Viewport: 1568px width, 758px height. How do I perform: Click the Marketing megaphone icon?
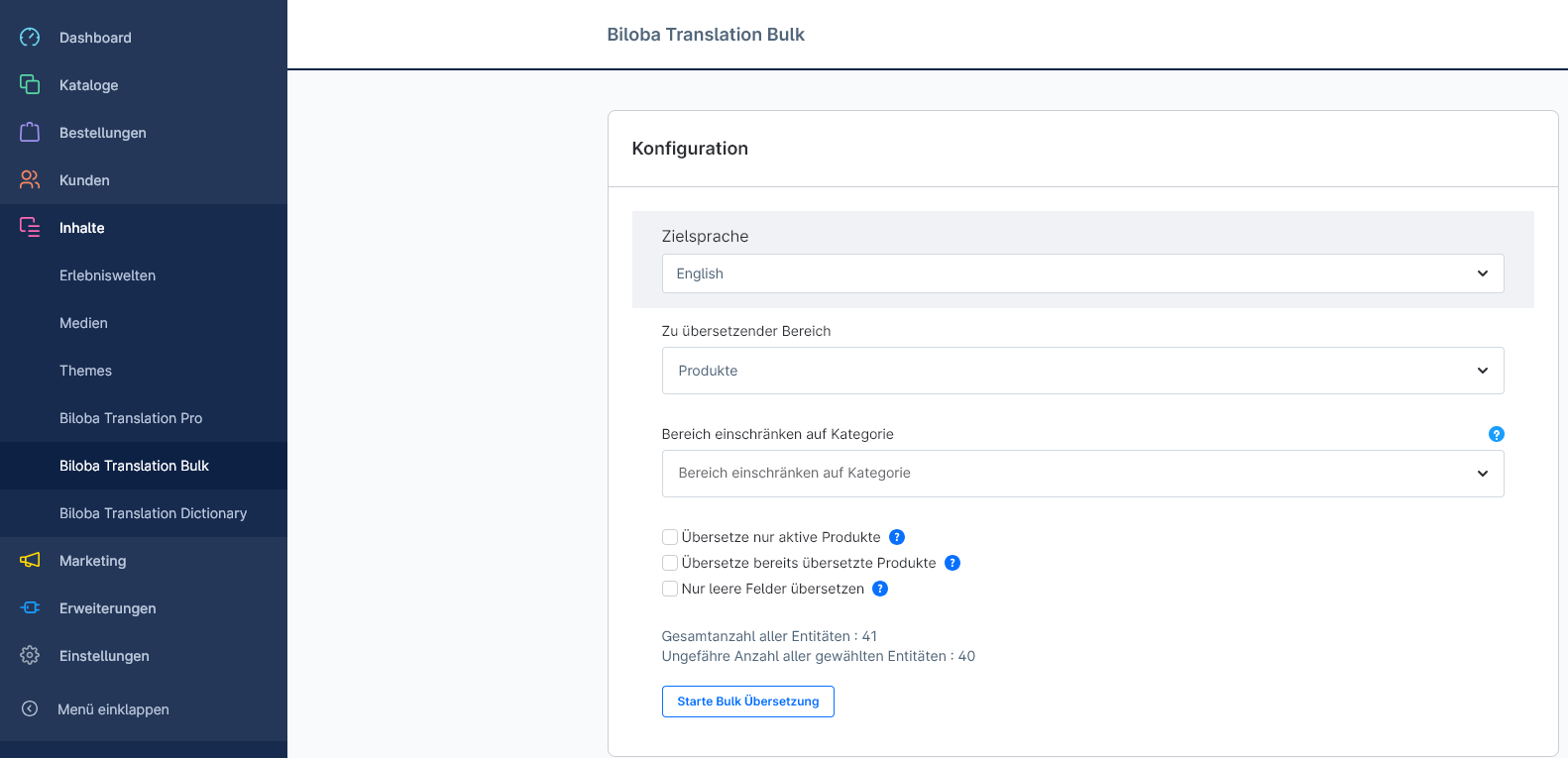[30, 561]
